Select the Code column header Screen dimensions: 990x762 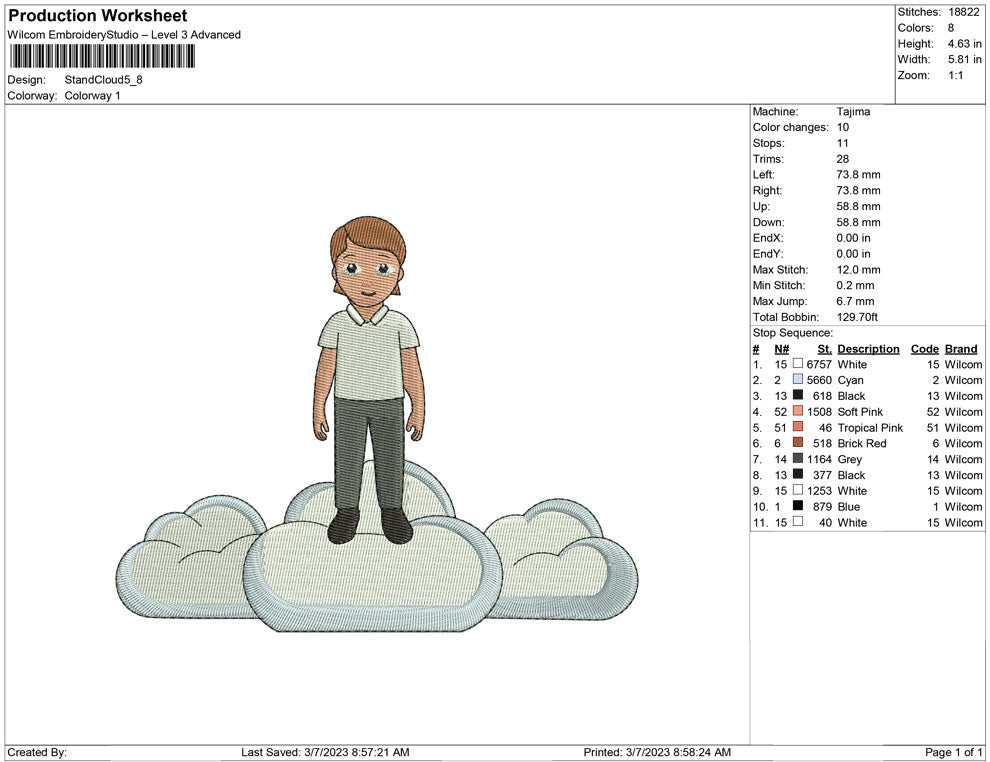[924, 349]
